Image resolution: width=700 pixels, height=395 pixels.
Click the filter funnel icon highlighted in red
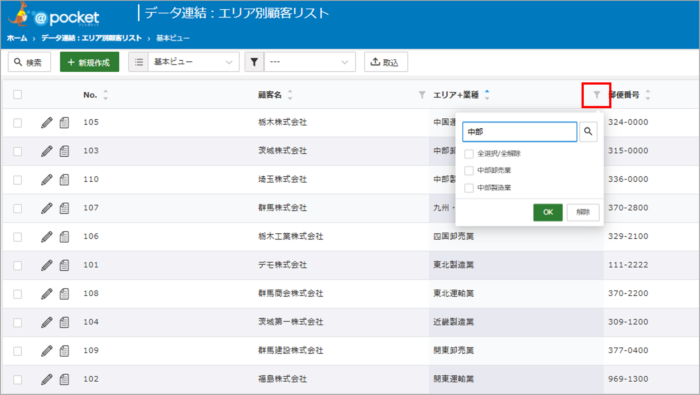click(596, 95)
